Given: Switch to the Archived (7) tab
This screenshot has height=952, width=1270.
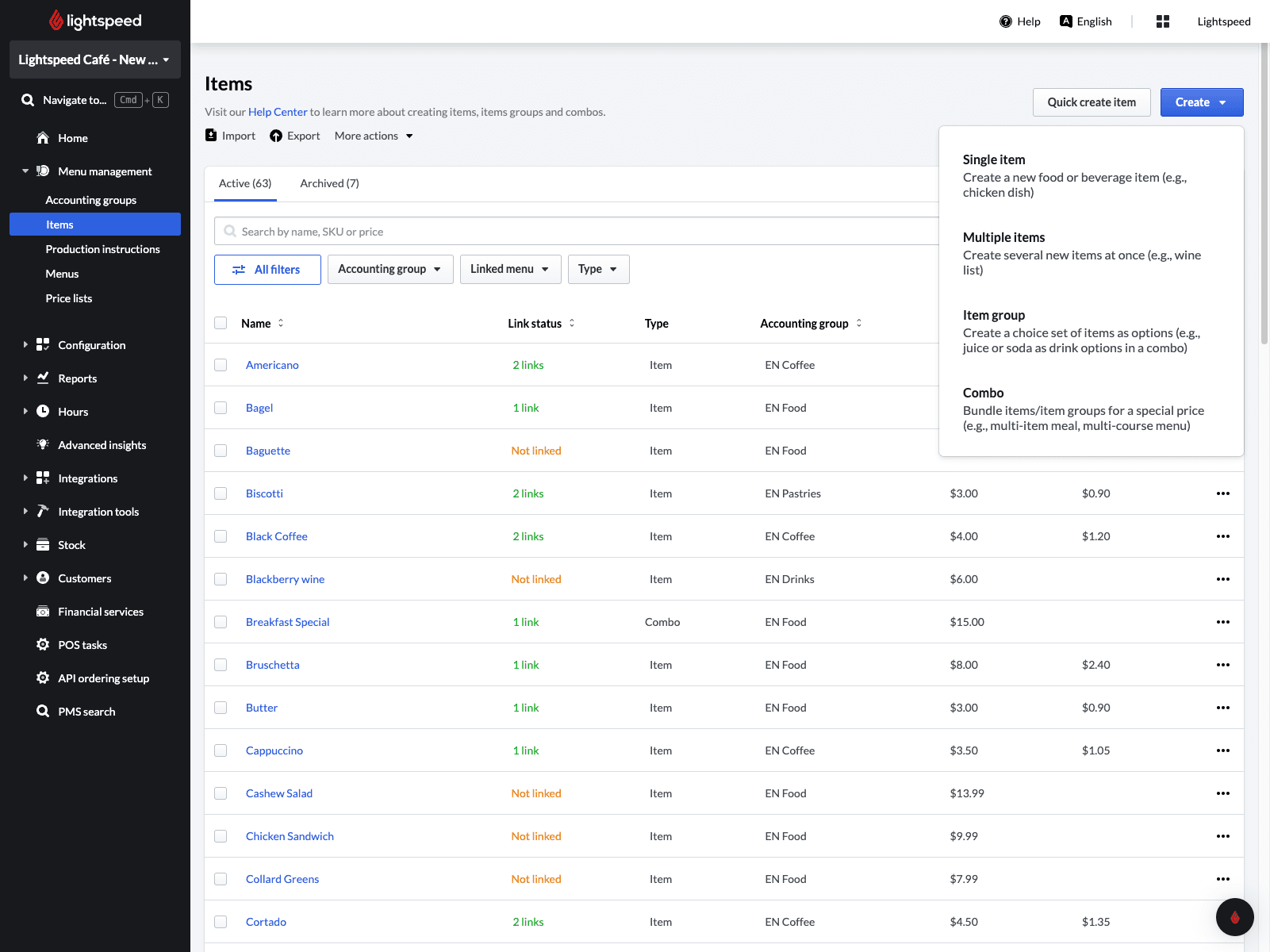Looking at the screenshot, I should (x=329, y=183).
